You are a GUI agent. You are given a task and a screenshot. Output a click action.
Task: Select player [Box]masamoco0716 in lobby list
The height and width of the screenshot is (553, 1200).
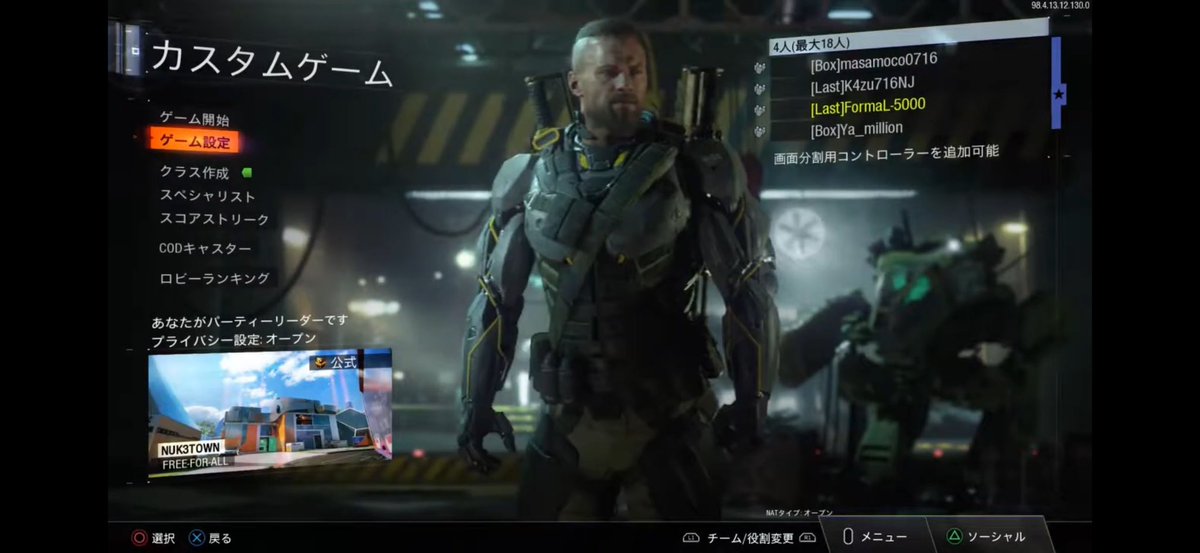coord(874,64)
